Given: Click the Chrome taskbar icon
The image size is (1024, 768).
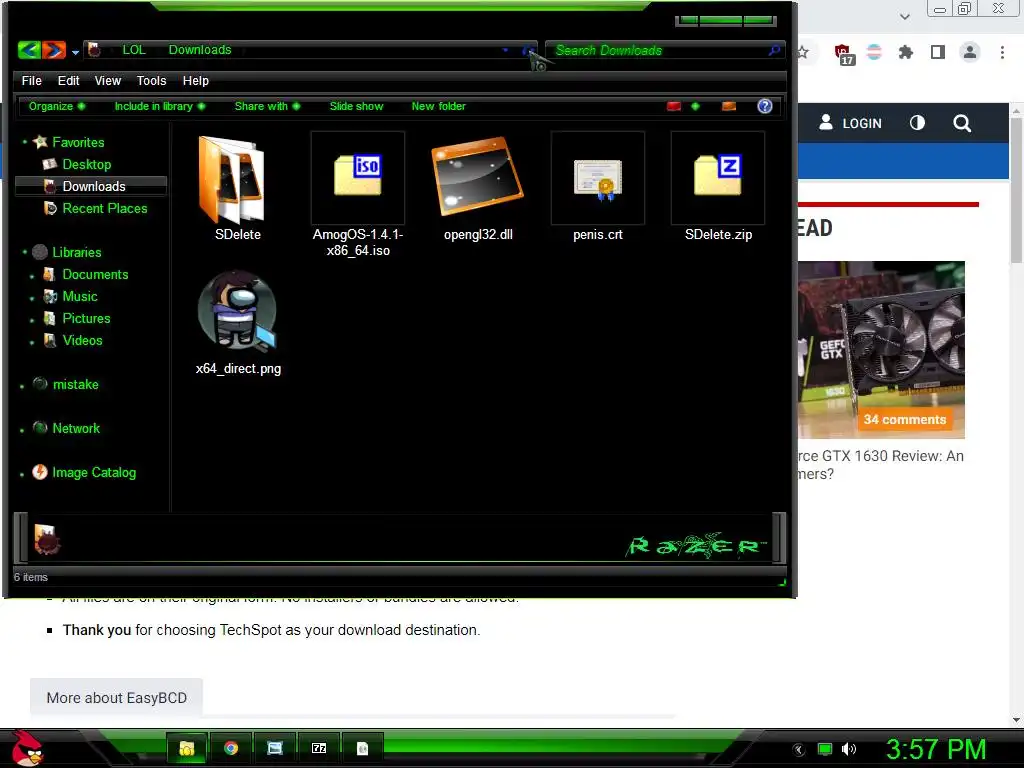Looking at the screenshot, I should coord(231,748).
